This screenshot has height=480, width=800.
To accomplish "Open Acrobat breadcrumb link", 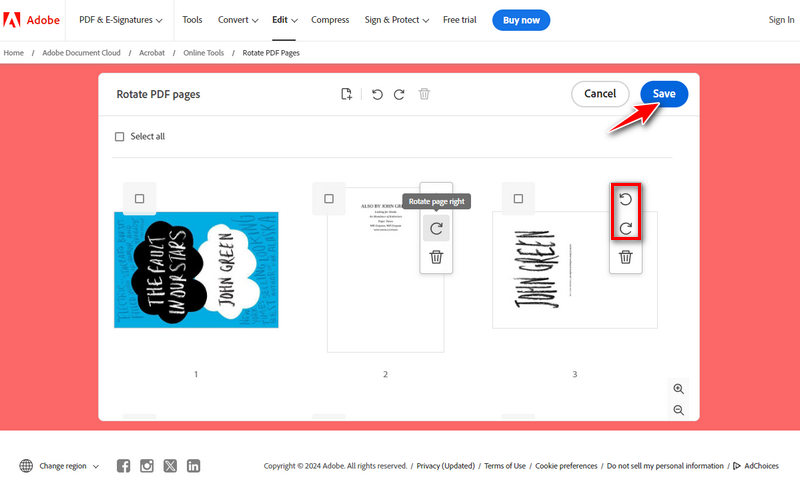I will pyautogui.click(x=152, y=53).
